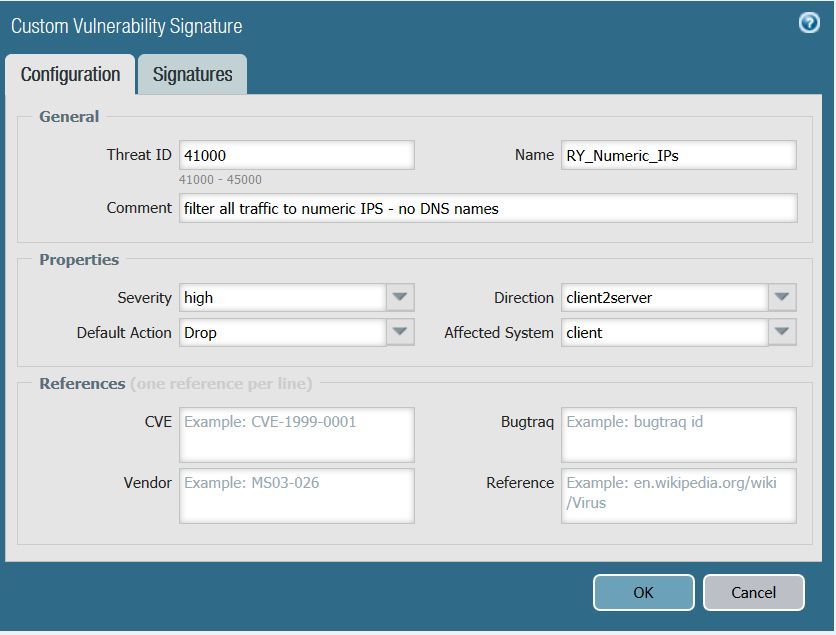The image size is (836, 635).
Task: Click the CVE reference text area
Action: 296,434
